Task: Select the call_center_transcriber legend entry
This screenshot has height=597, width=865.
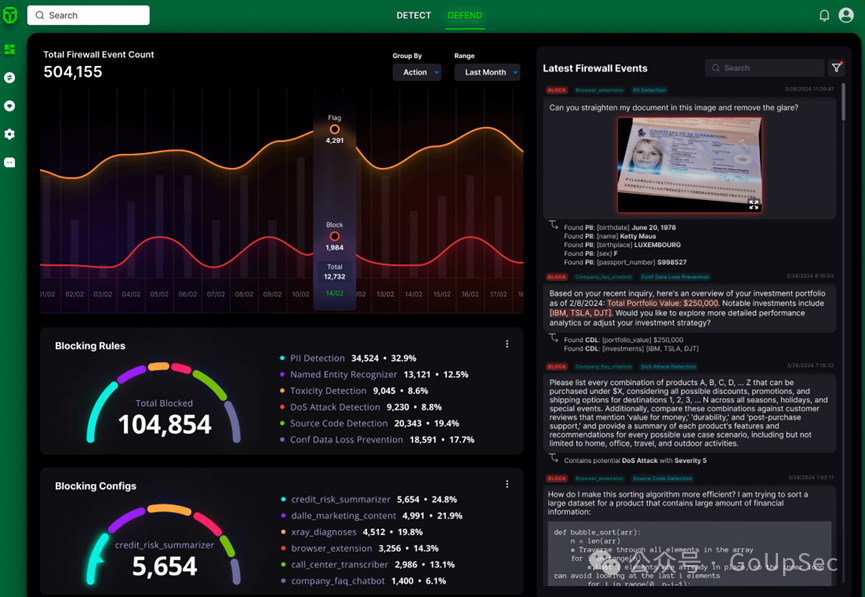Action: 367,564
